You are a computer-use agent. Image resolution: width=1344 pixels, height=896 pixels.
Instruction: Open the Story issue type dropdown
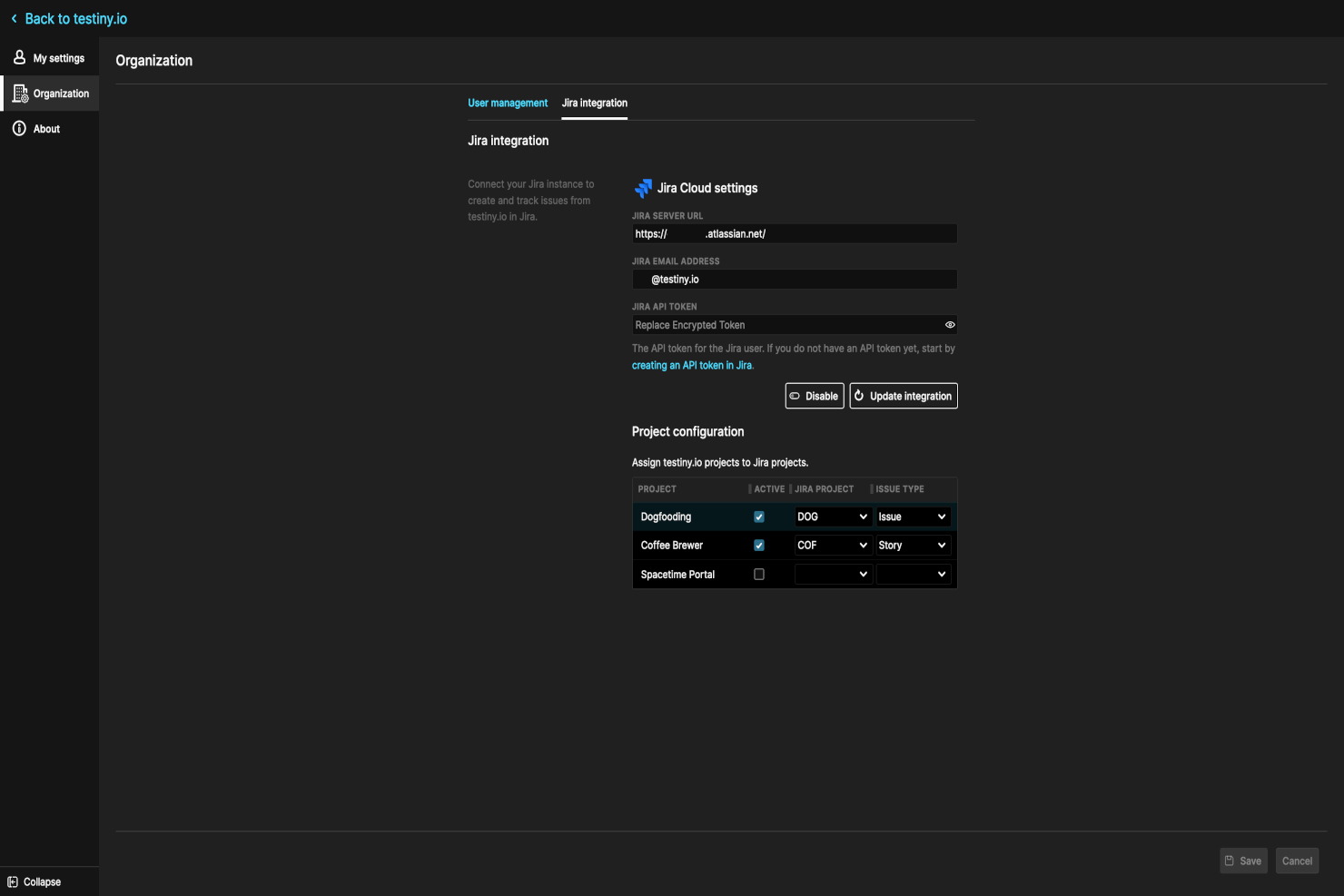pyautogui.click(x=912, y=545)
